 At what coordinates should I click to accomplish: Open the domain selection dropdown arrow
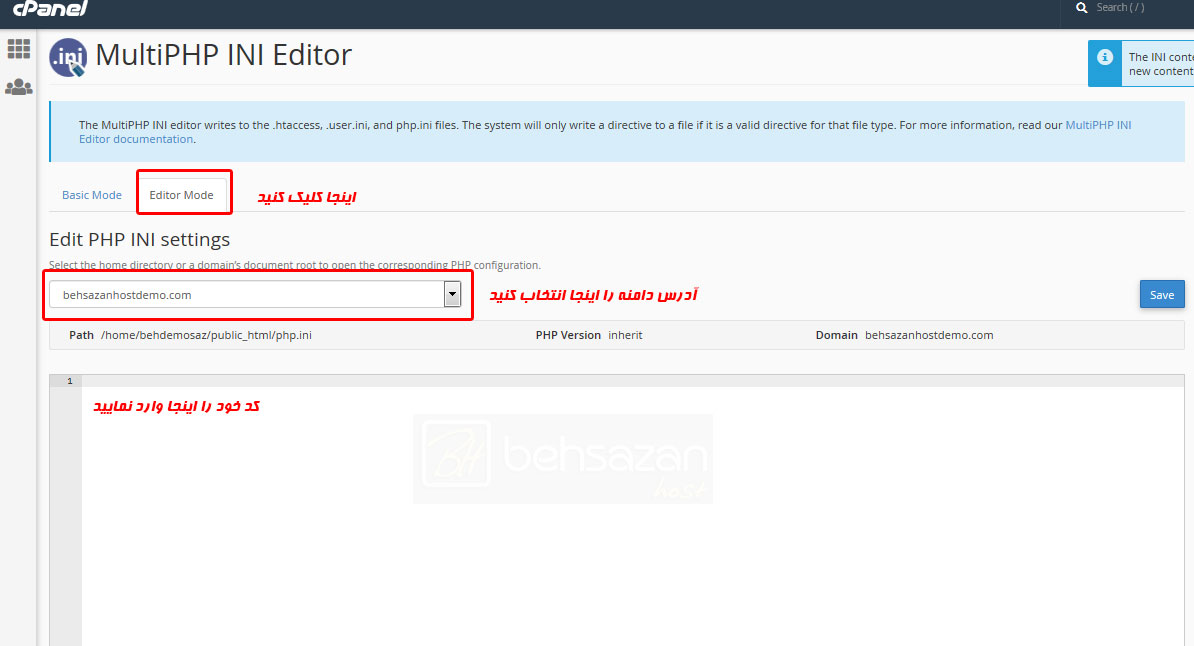click(x=452, y=294)
